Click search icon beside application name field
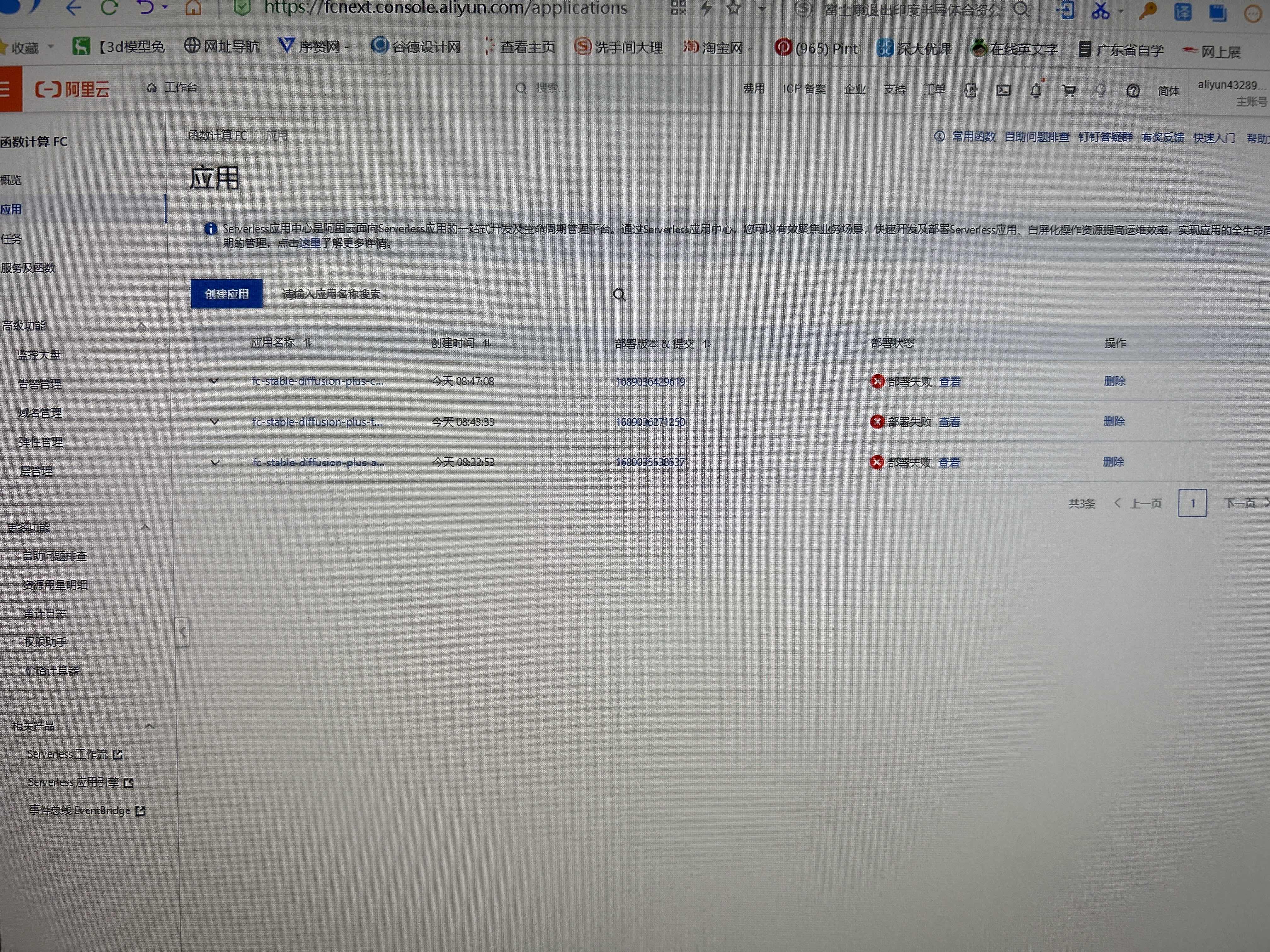 point(620,294)
